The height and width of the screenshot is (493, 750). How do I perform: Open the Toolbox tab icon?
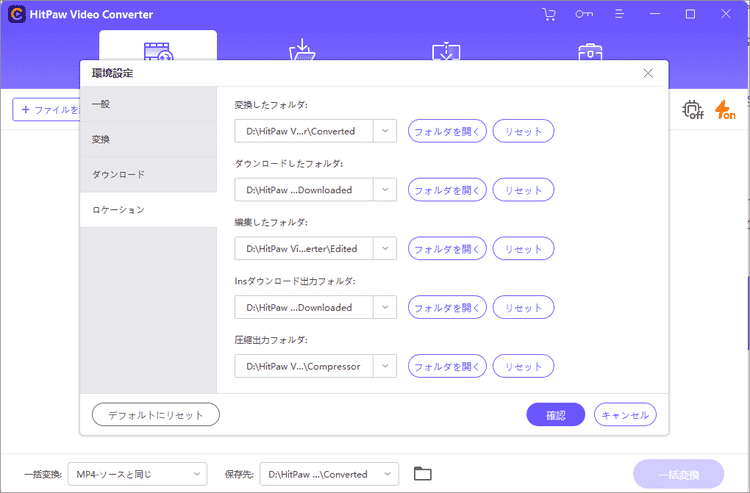590,52
